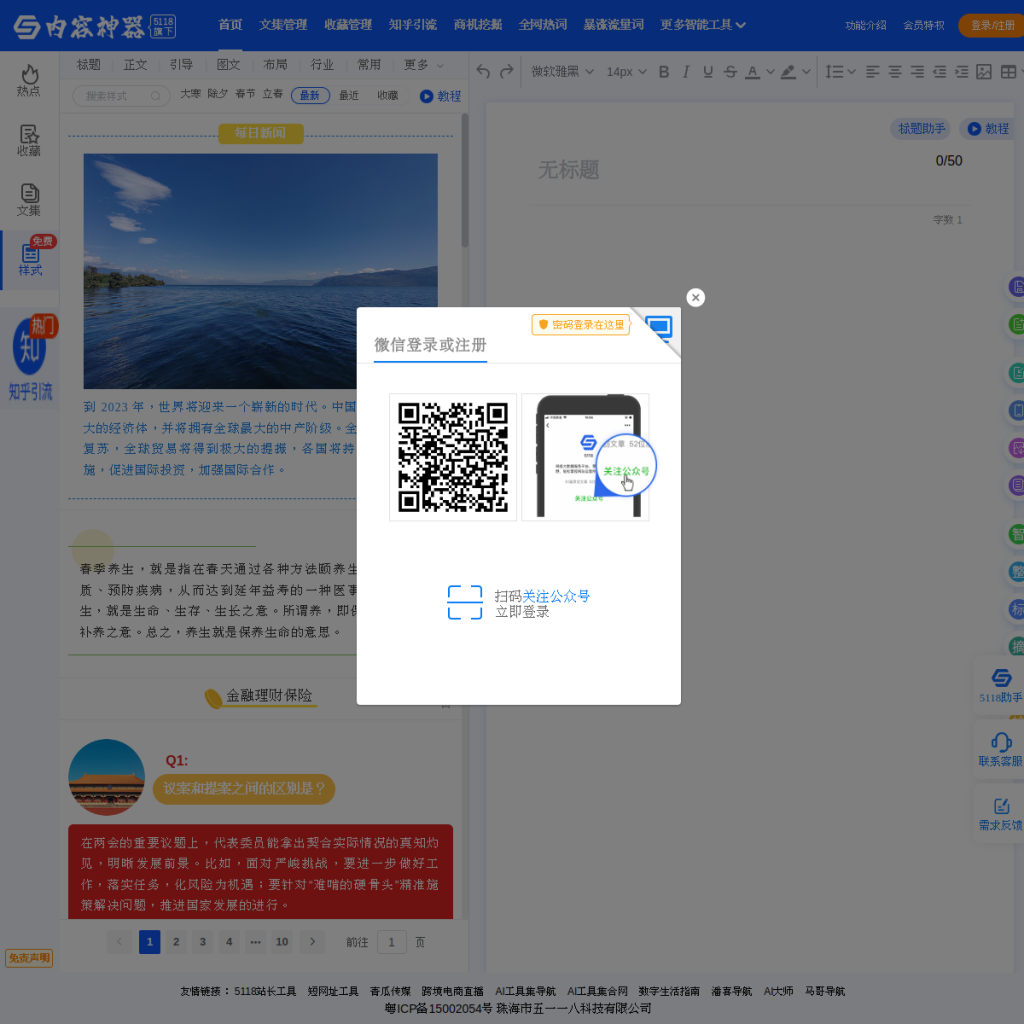This screenshot has width=1024, height=1024.
Task: Align text right
Action: pos(917,72)
